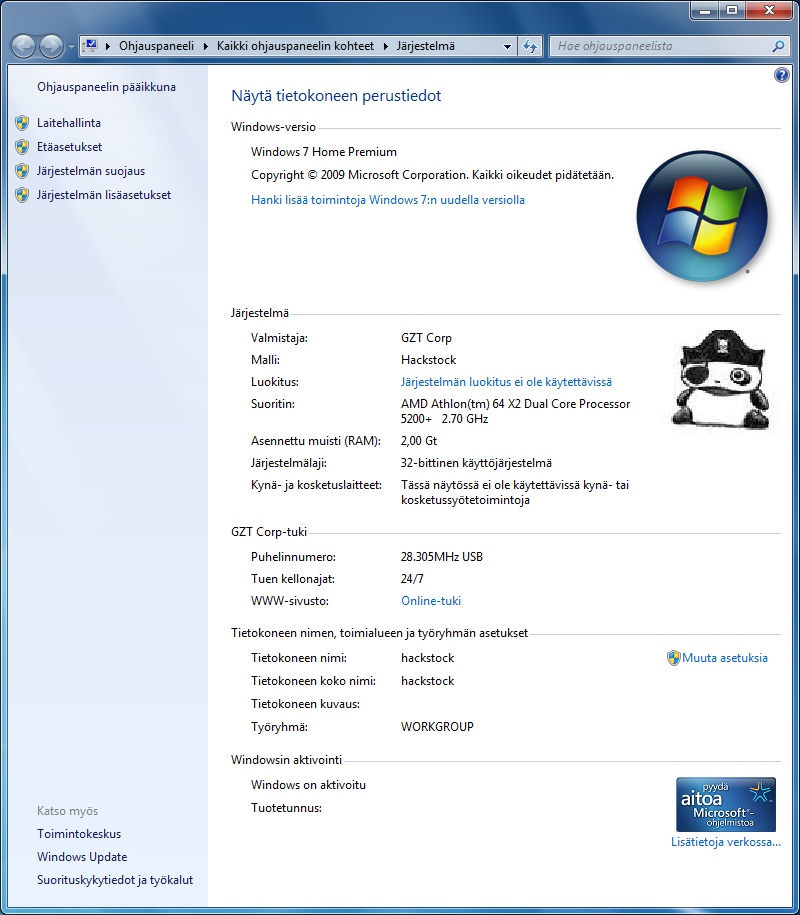800x915 pixels.
Task: Click the refresh button in address bar
Action: pos(530,46)
